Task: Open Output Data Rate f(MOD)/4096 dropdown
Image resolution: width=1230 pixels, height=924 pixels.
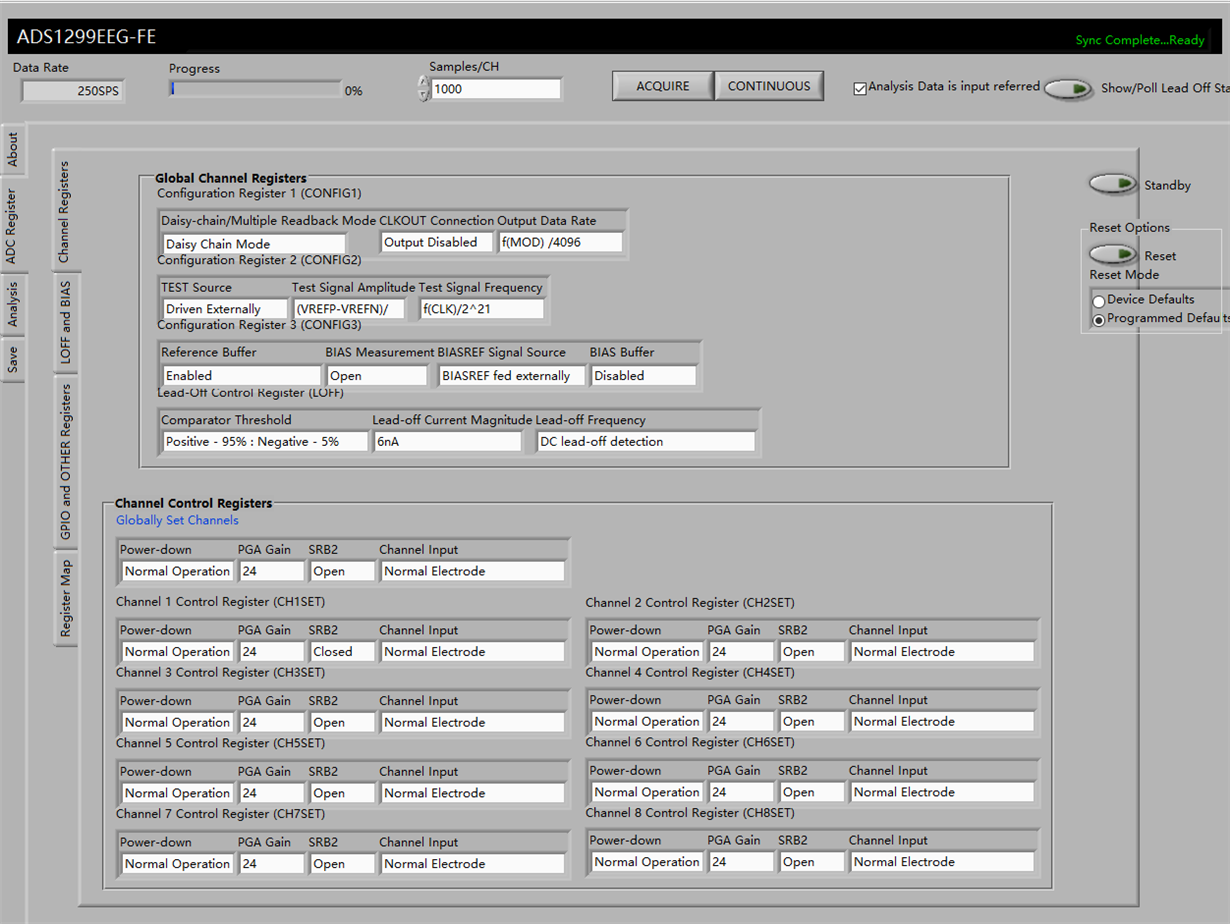Action: tap(560, 243)
